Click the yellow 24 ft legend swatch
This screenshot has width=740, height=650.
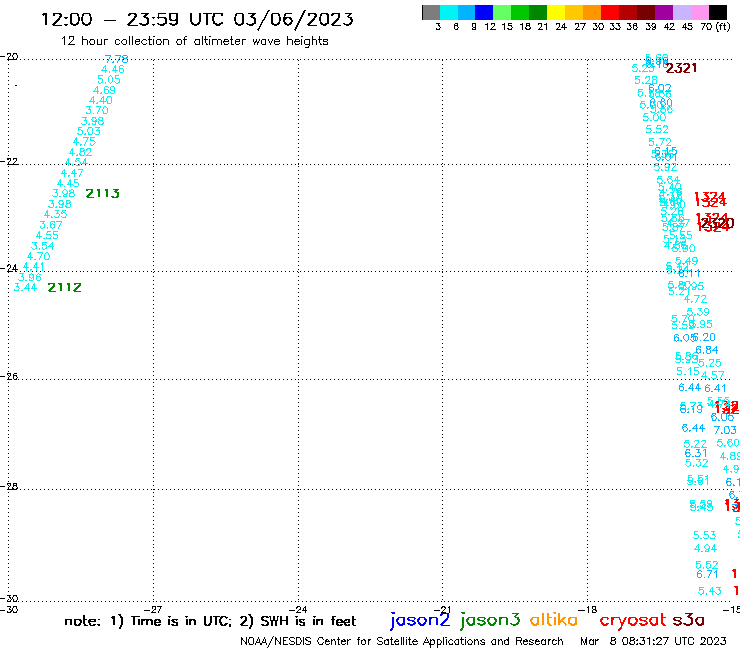pos(556,12)
